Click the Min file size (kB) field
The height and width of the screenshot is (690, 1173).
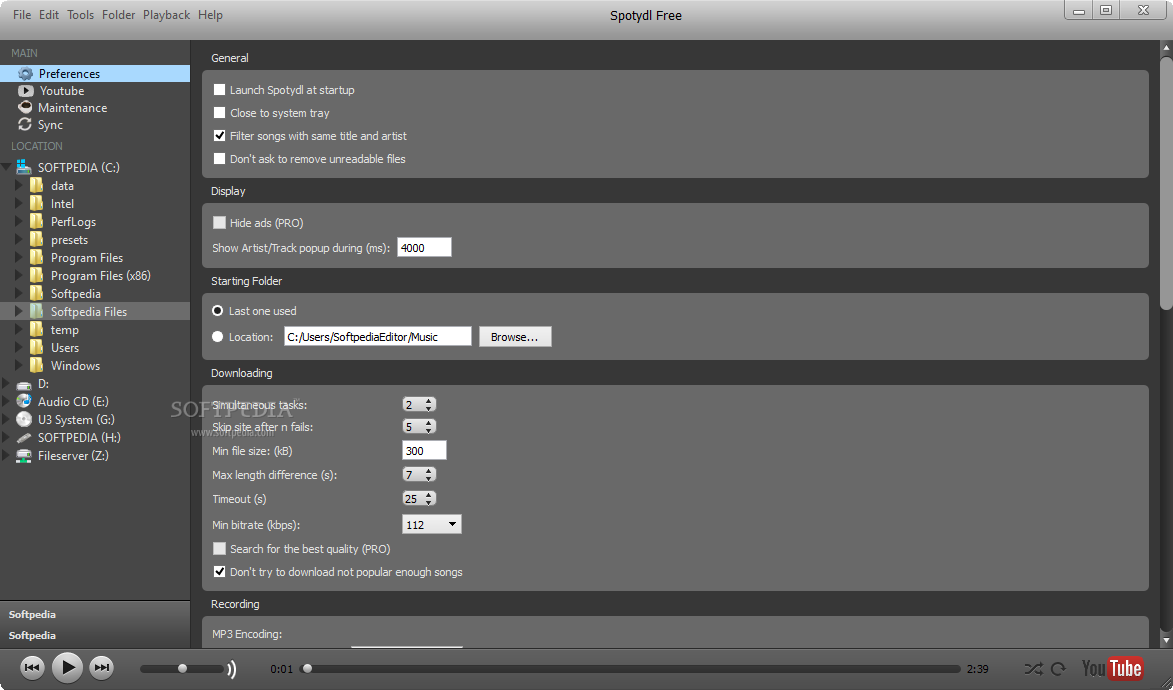click(424, 451)
